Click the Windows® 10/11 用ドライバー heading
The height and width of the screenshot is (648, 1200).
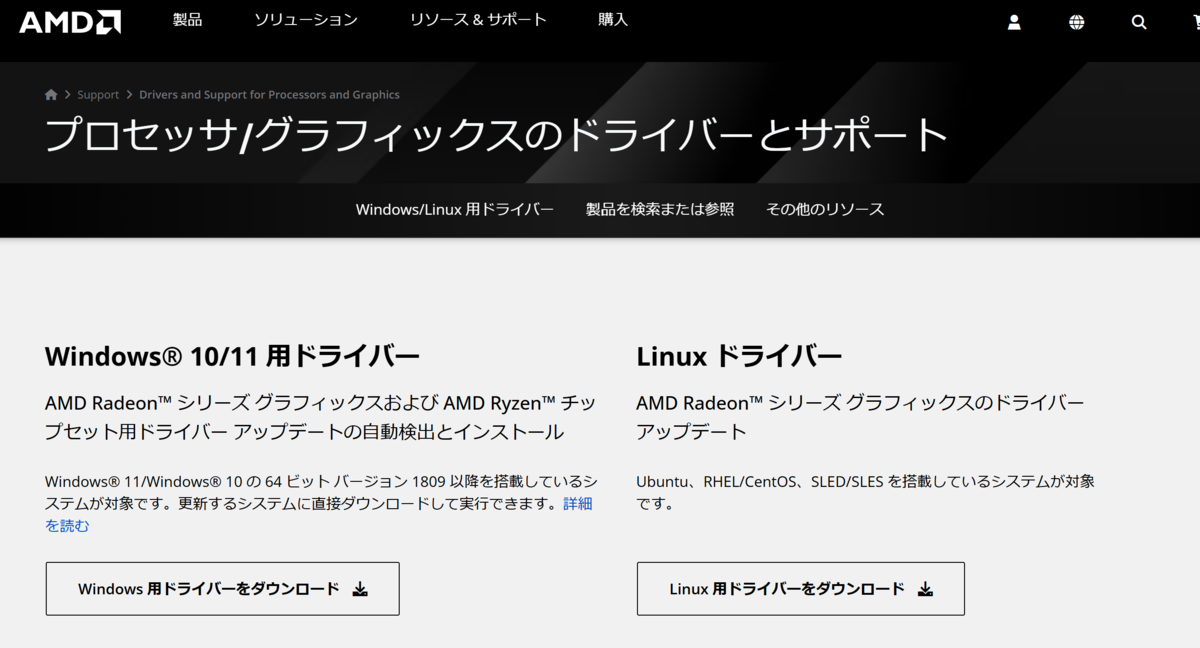tap(232, 356)
